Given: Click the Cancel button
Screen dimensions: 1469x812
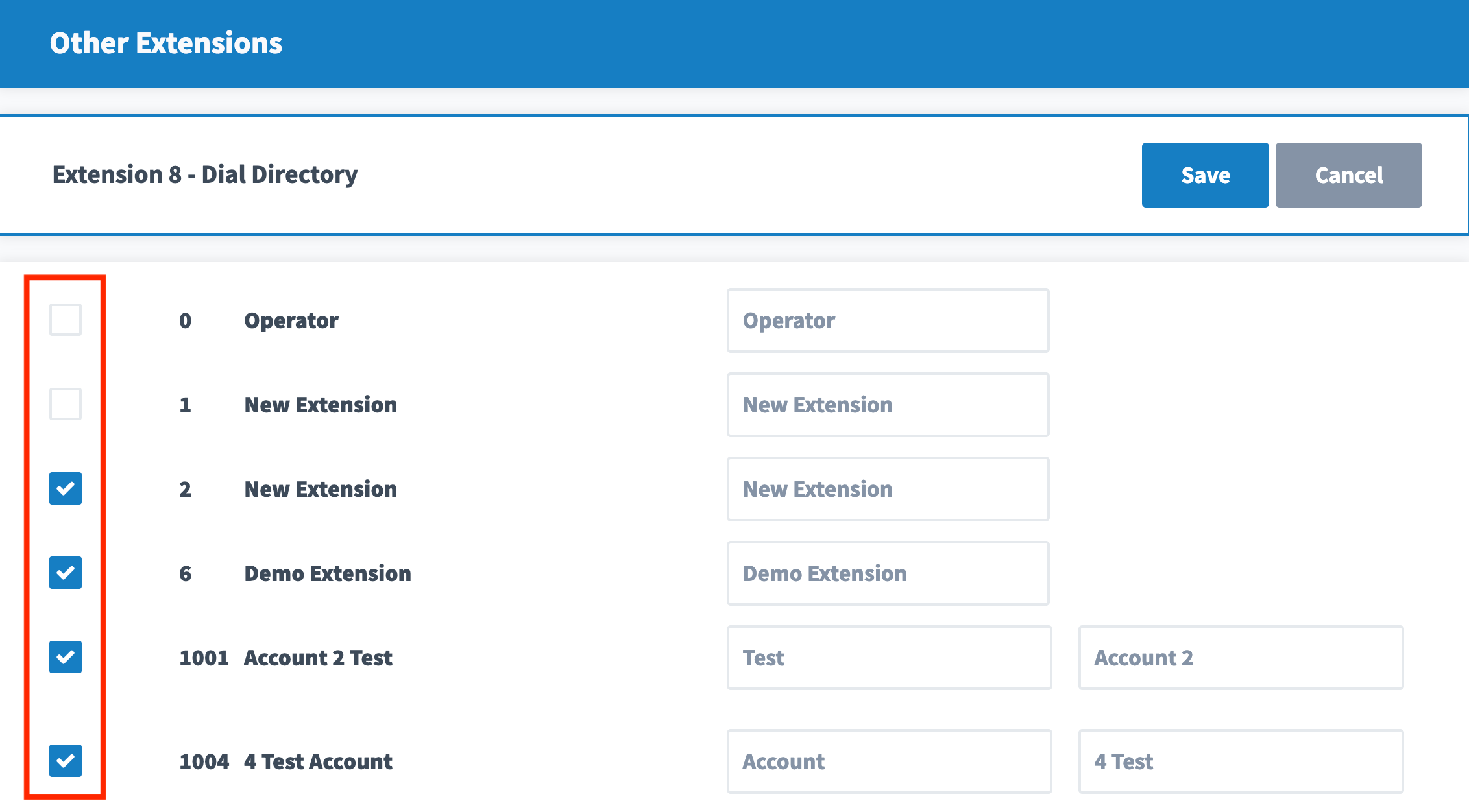Looking at the screenshot, I should [1349, 175].
